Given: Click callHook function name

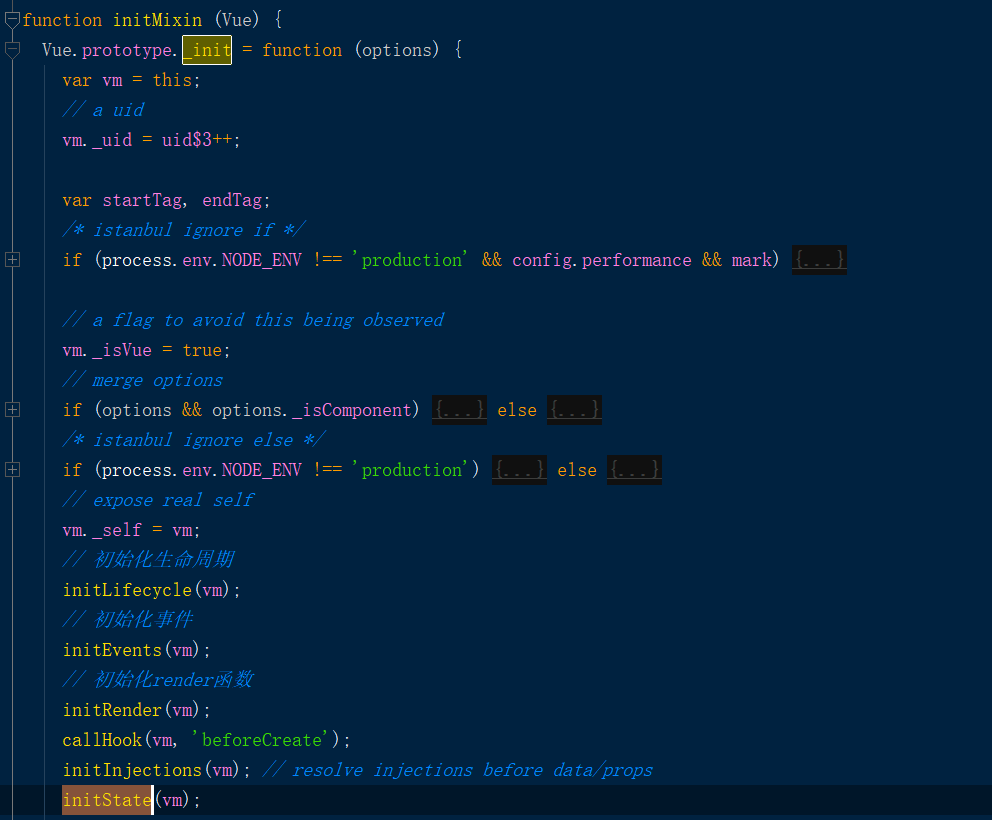Looking at the screenshot, I should (x=102, y=740).
